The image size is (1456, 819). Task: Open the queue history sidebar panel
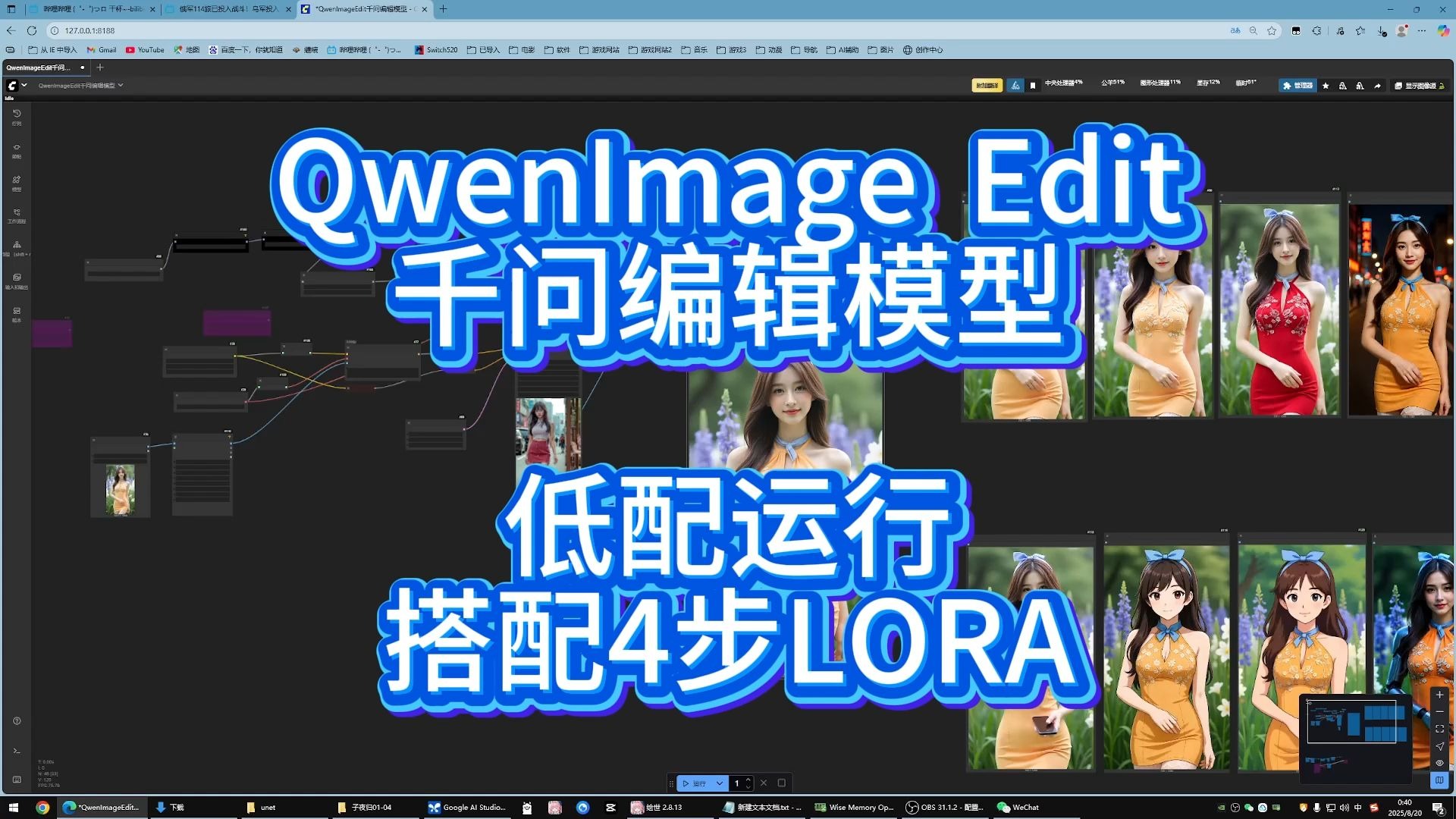tap(17, 117)
